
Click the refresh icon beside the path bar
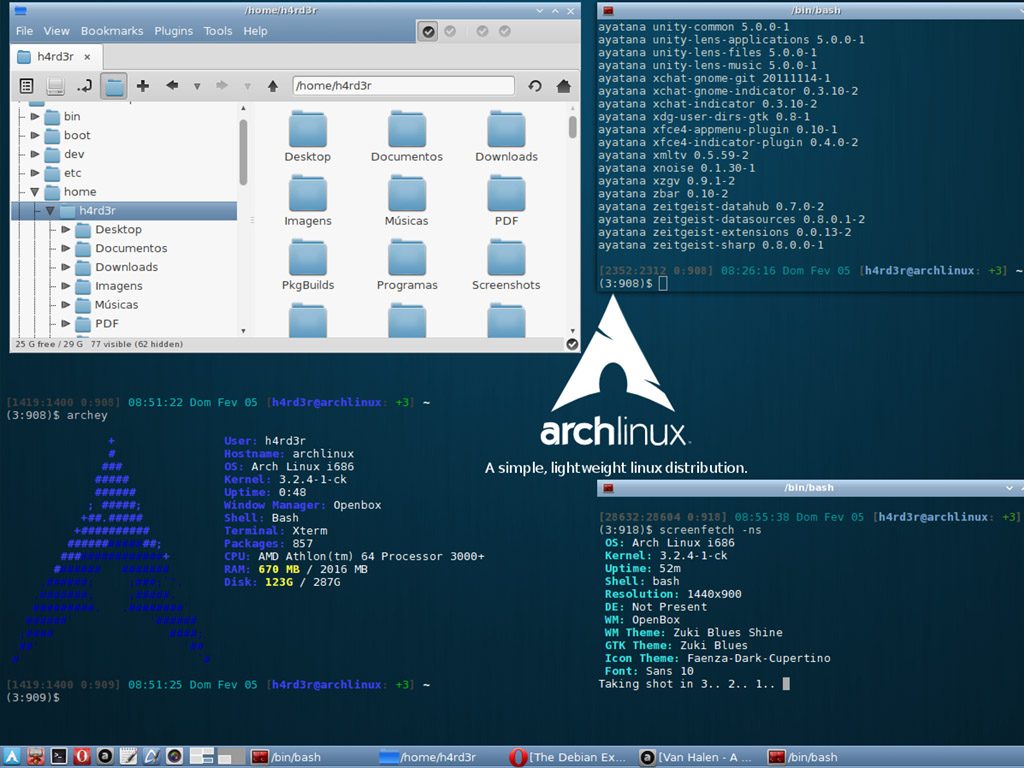pos(535,86)
